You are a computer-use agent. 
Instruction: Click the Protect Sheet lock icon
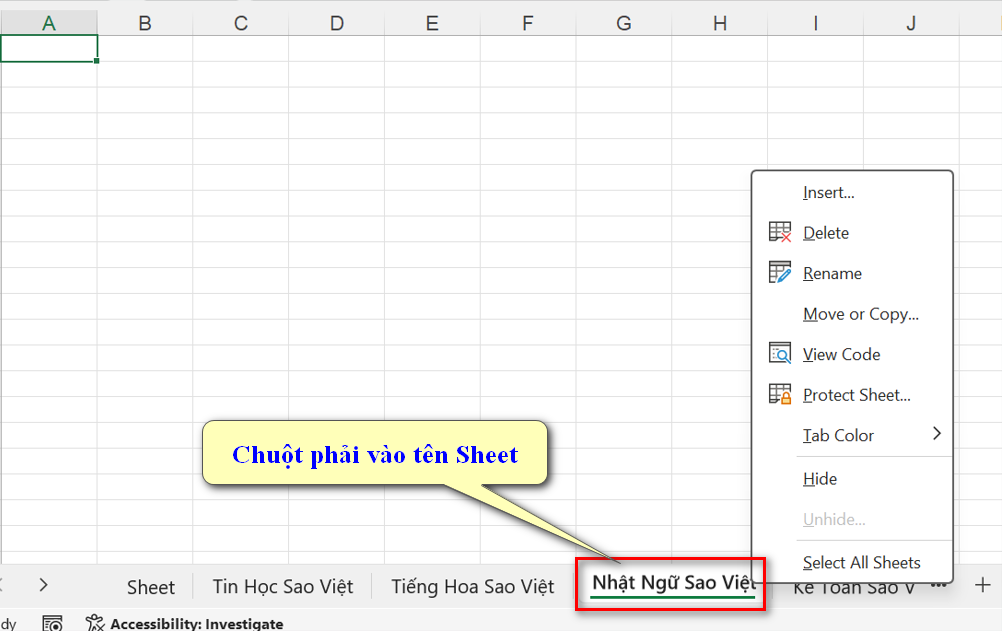(779, 394)
